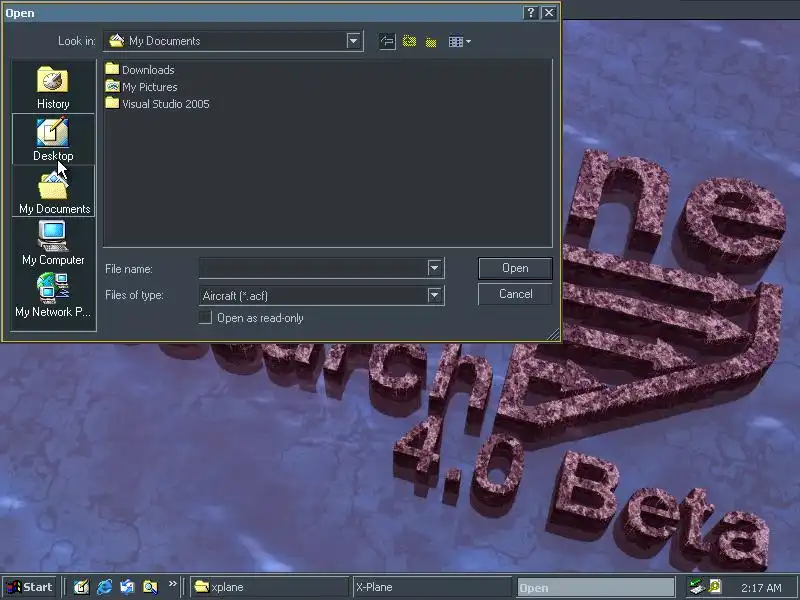Open the Start menu
The height and width of the screenshot is (600, 800).
29,587
